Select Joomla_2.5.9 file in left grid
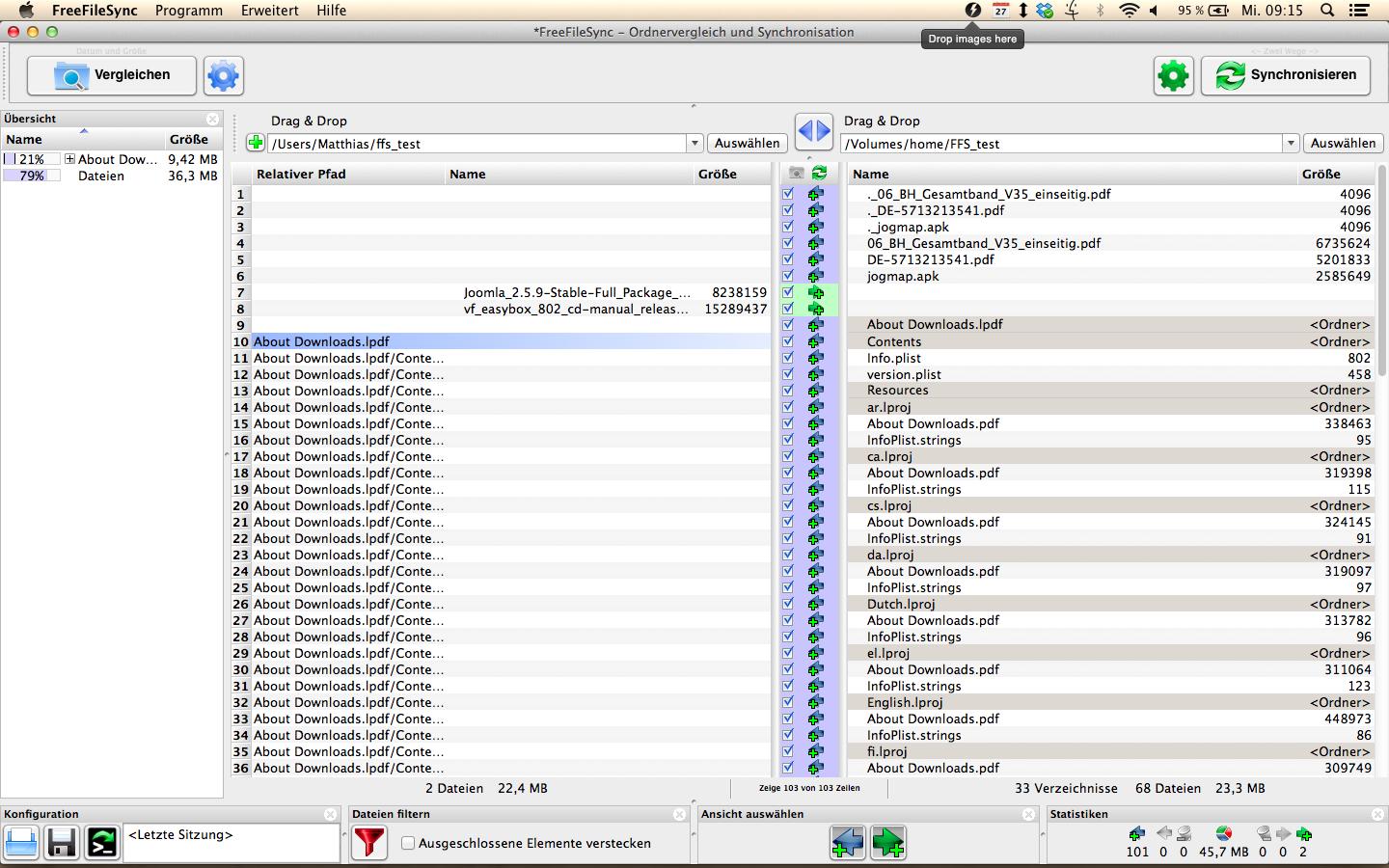Viewport: 1389px width, 868px height. [577, 292]
